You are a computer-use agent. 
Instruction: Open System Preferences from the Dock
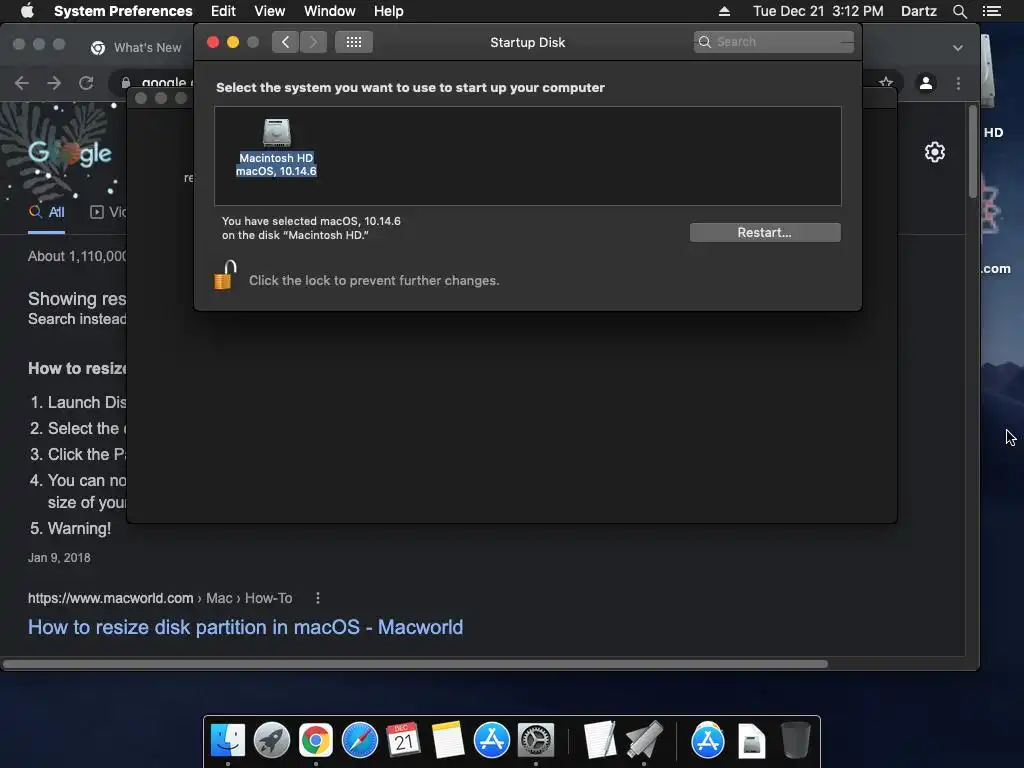536,740
